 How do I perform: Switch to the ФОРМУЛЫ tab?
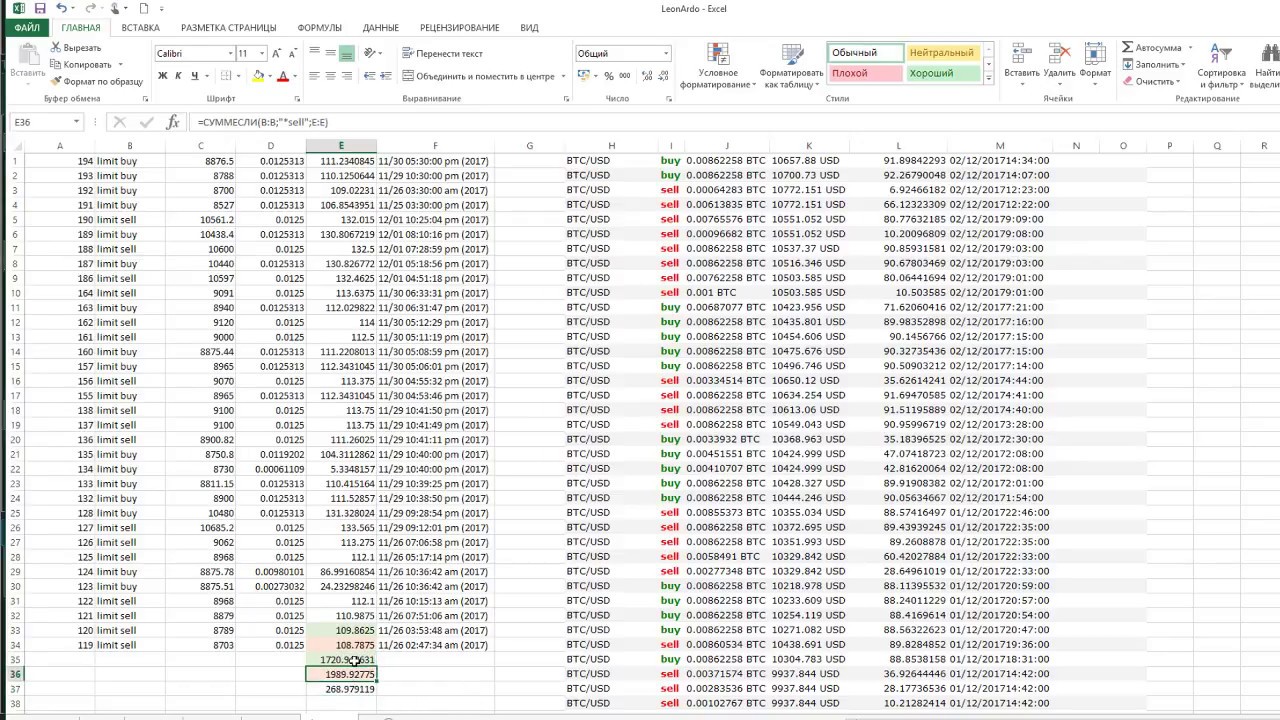click(319, 28)
